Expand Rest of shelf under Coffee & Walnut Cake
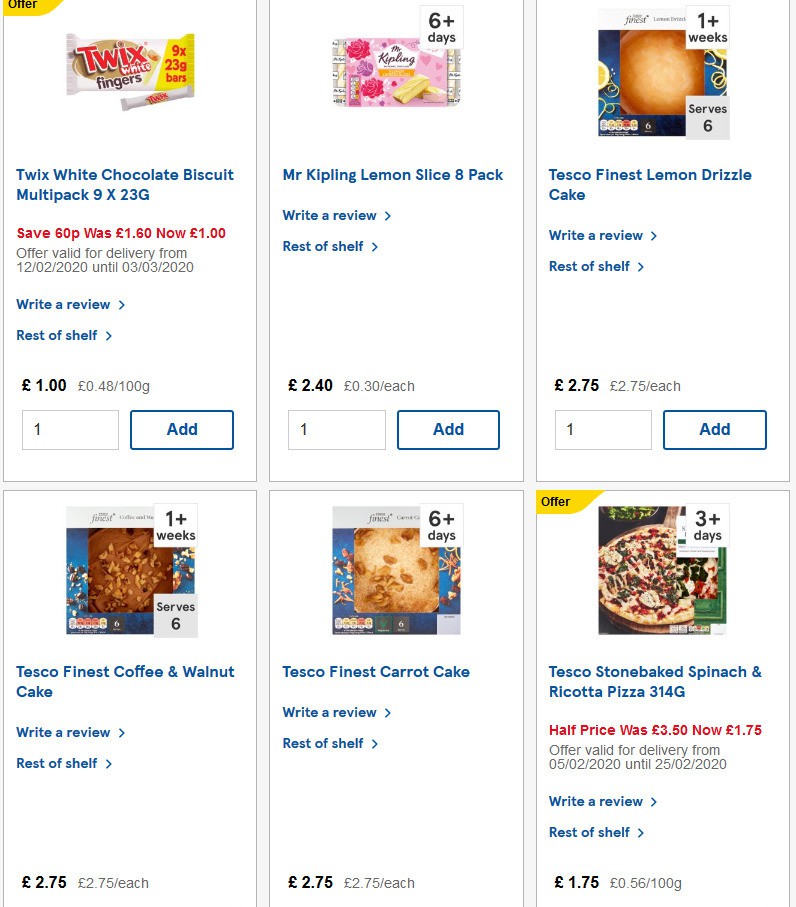The image size is (796, 907). coord(57,763)
